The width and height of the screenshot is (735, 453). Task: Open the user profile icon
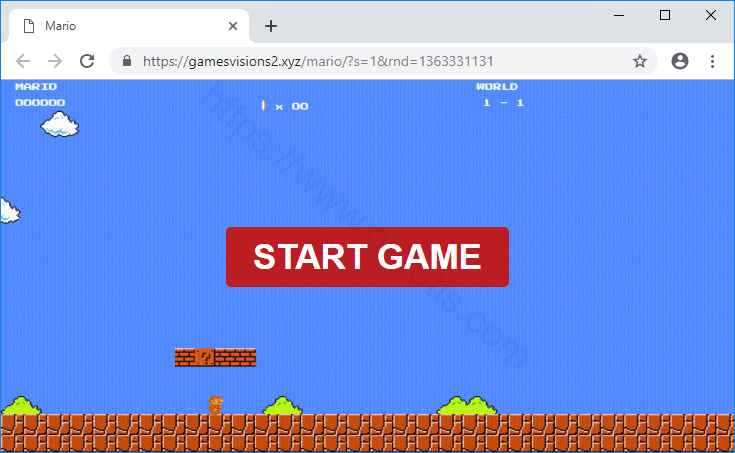680,61
